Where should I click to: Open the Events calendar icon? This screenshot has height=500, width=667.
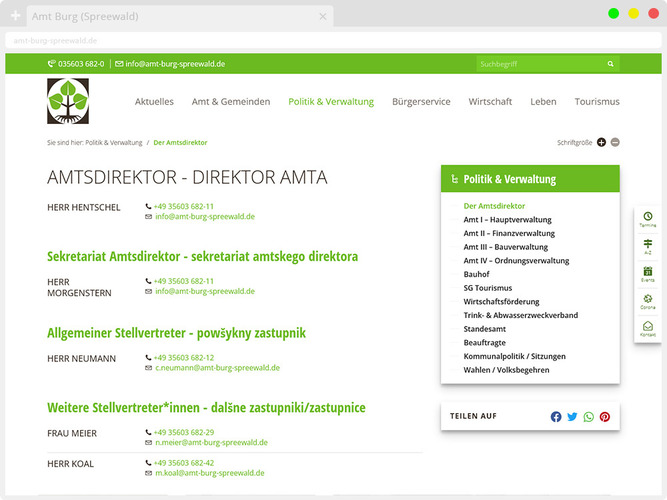647,272
